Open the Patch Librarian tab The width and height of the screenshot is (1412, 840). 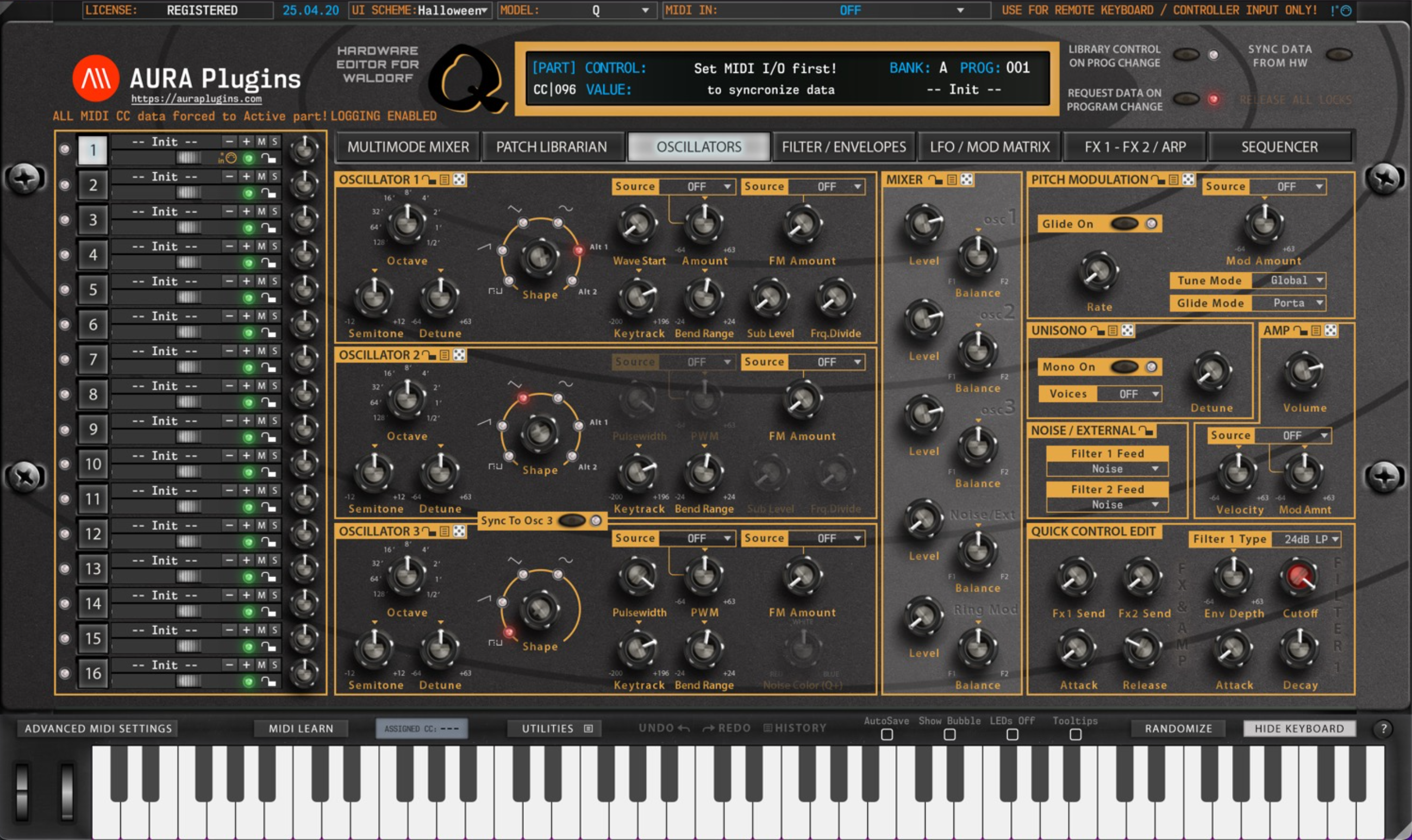coord(552,147)
